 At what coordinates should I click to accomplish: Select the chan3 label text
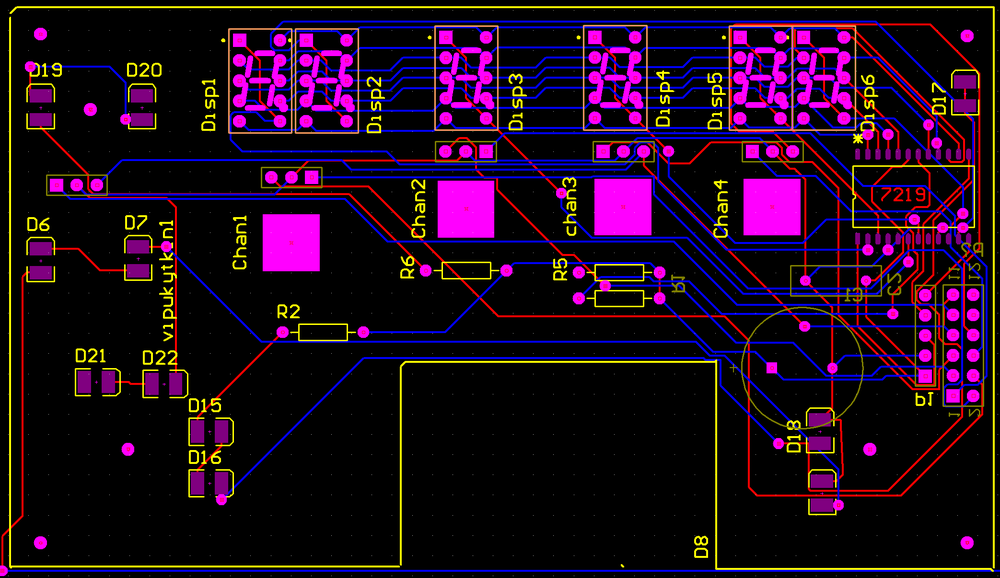(x=569, y=207)
